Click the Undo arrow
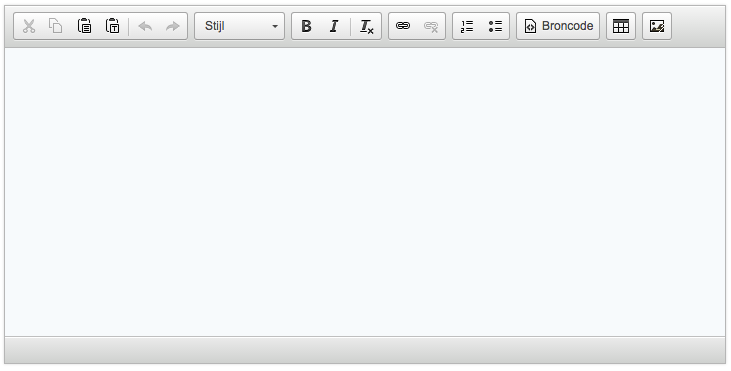The width and height of the screenshot is (731, 371). click(x=145, y=26)
